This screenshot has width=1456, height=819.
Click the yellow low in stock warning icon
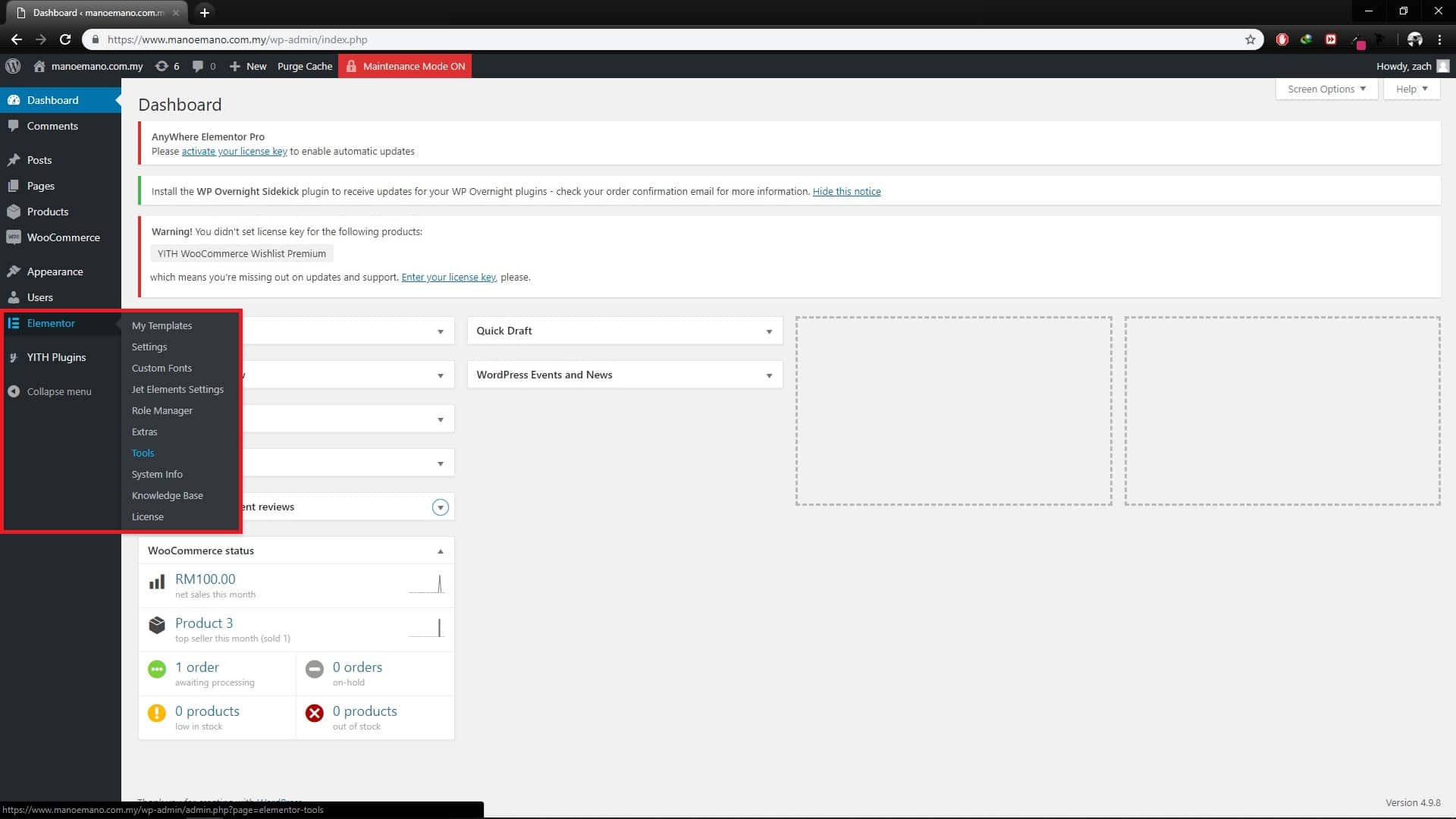[x=157, y=713]
